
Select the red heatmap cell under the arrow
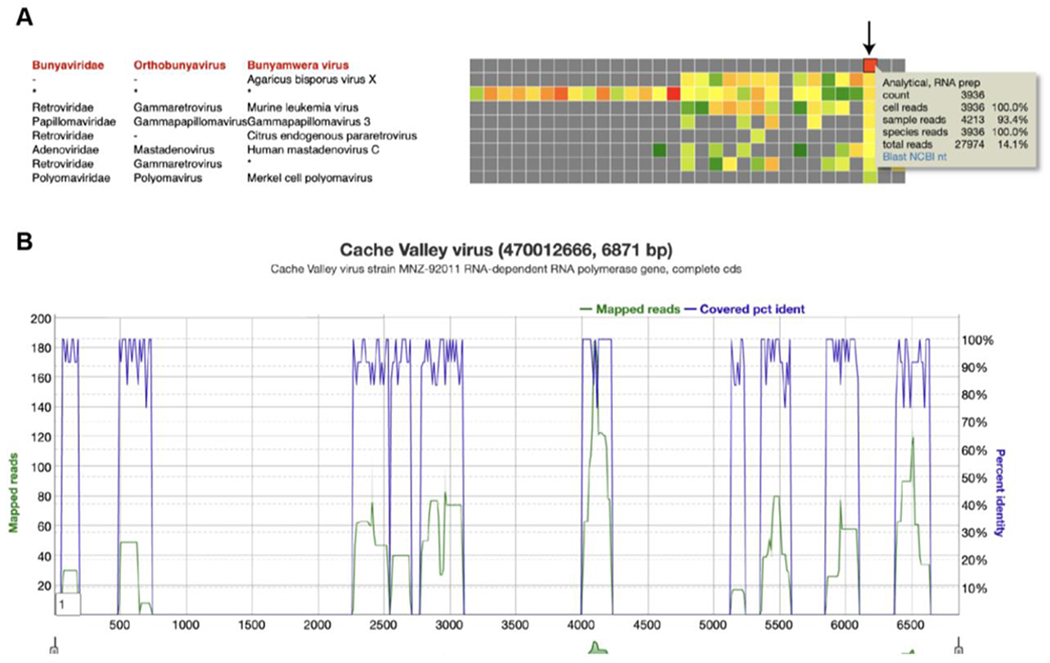pos(870,65)
